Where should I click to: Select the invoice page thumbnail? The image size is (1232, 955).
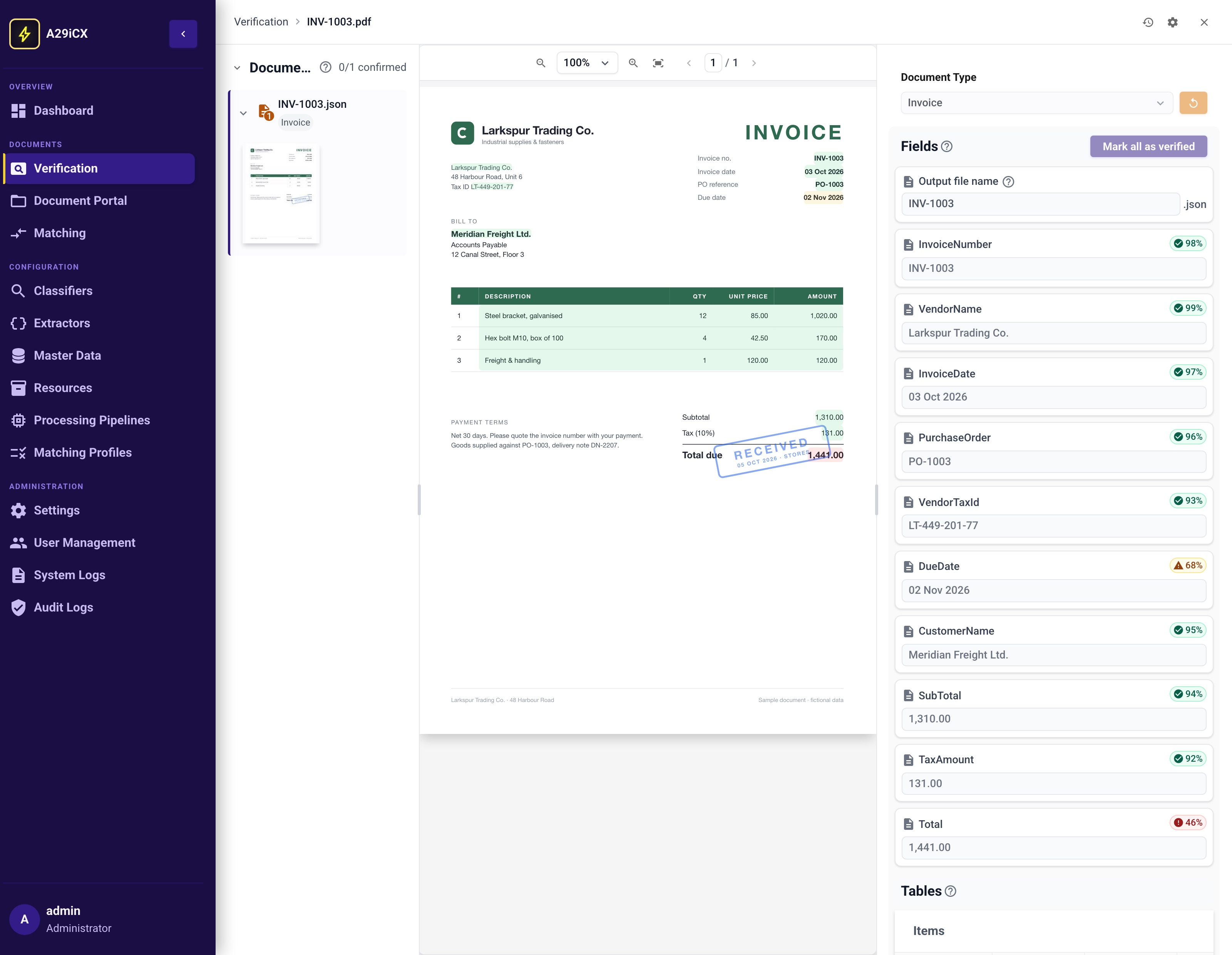[281, 193]
